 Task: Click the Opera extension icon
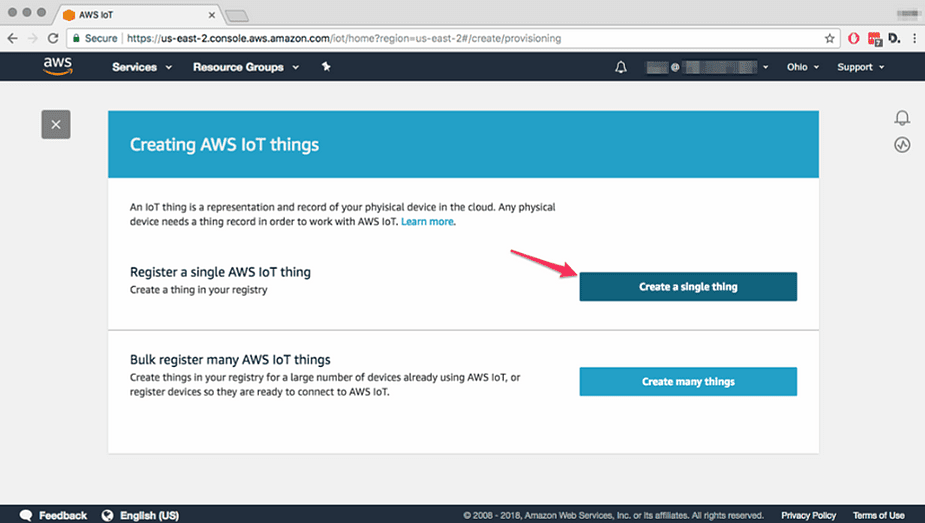tap(854, 38)
